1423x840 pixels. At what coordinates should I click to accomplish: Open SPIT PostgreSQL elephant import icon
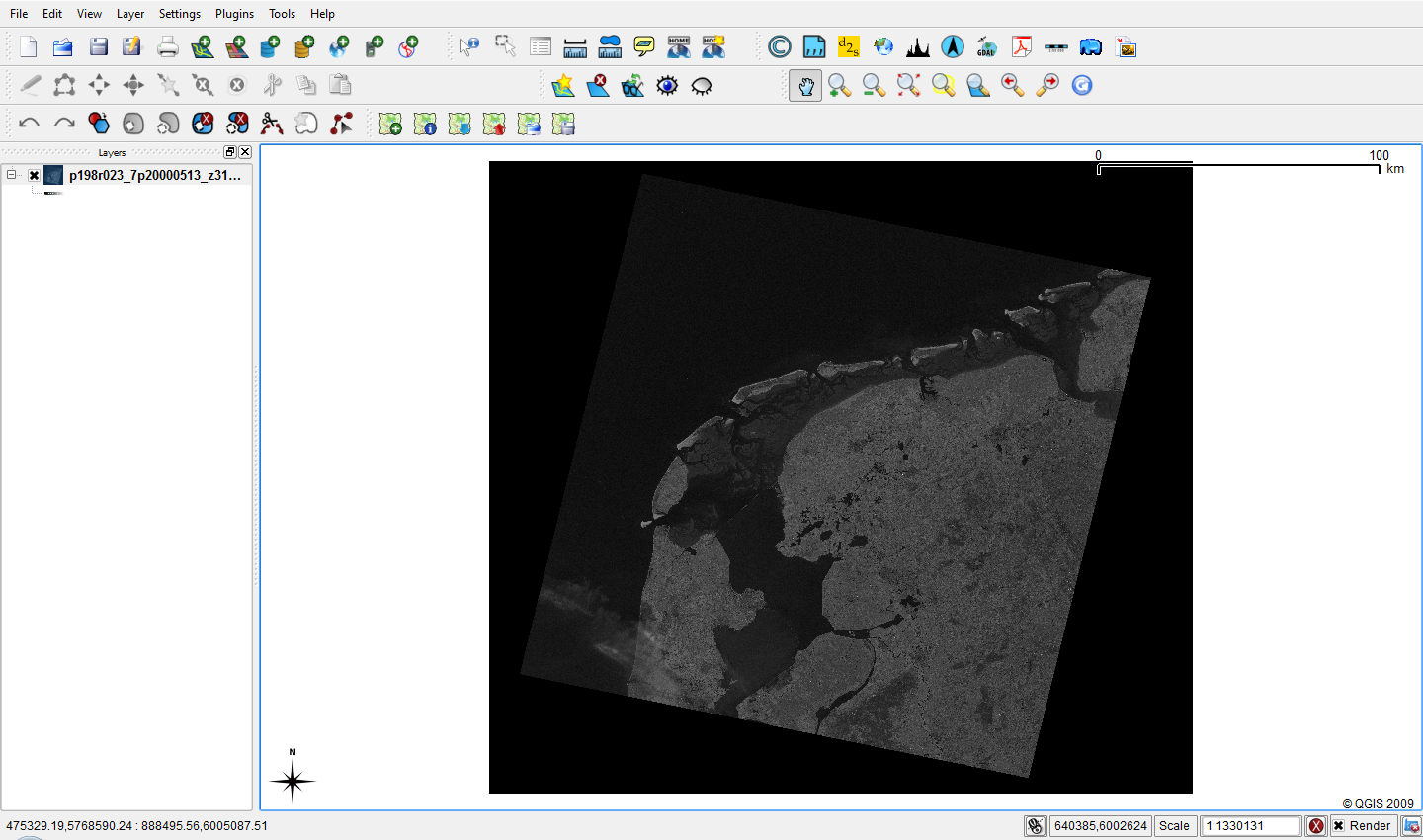coord(1091,46)
